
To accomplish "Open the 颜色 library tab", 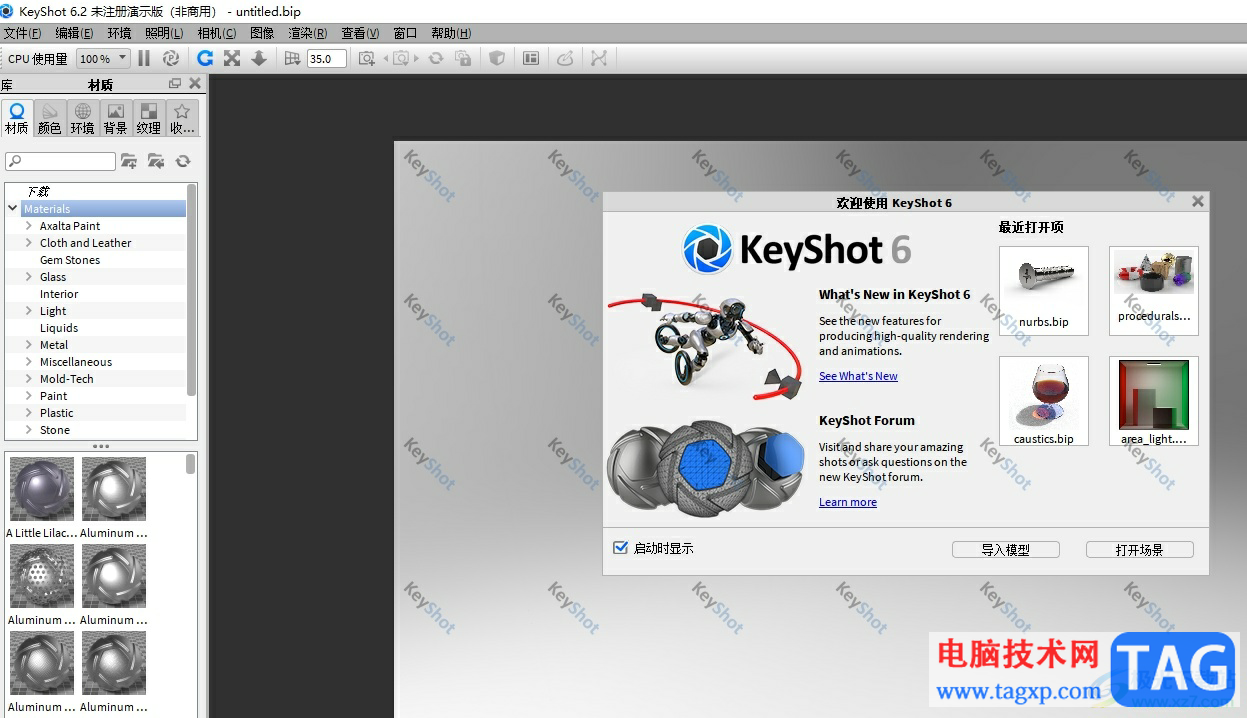I will 50,118.
